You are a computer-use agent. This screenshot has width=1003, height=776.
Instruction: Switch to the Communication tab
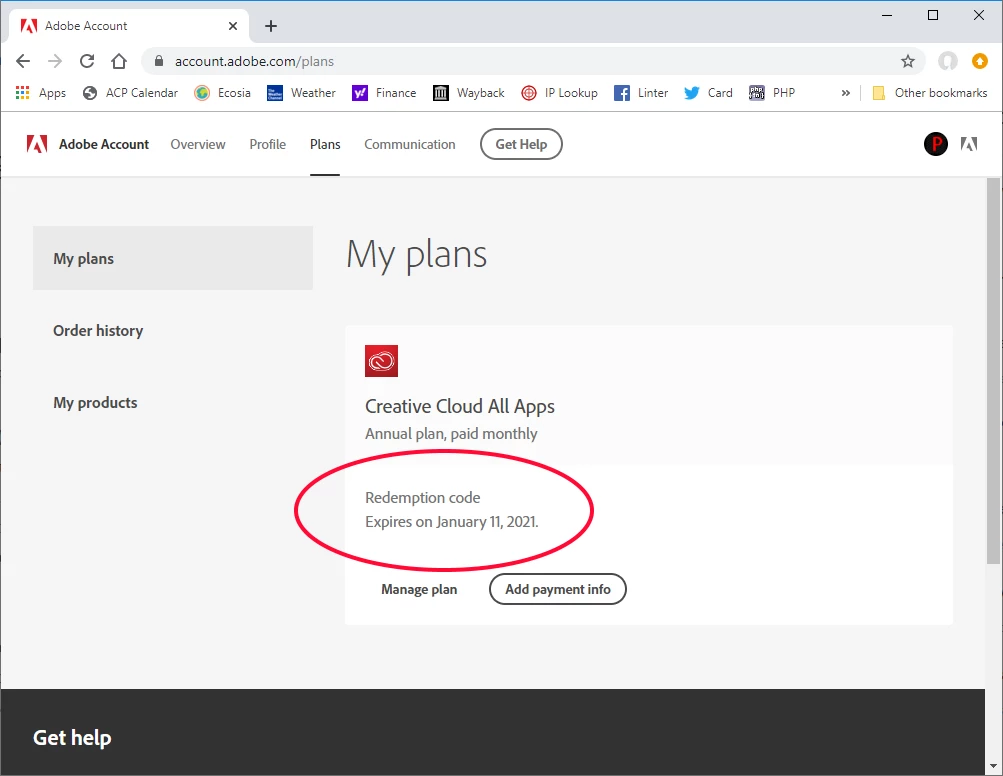point(410,145)
